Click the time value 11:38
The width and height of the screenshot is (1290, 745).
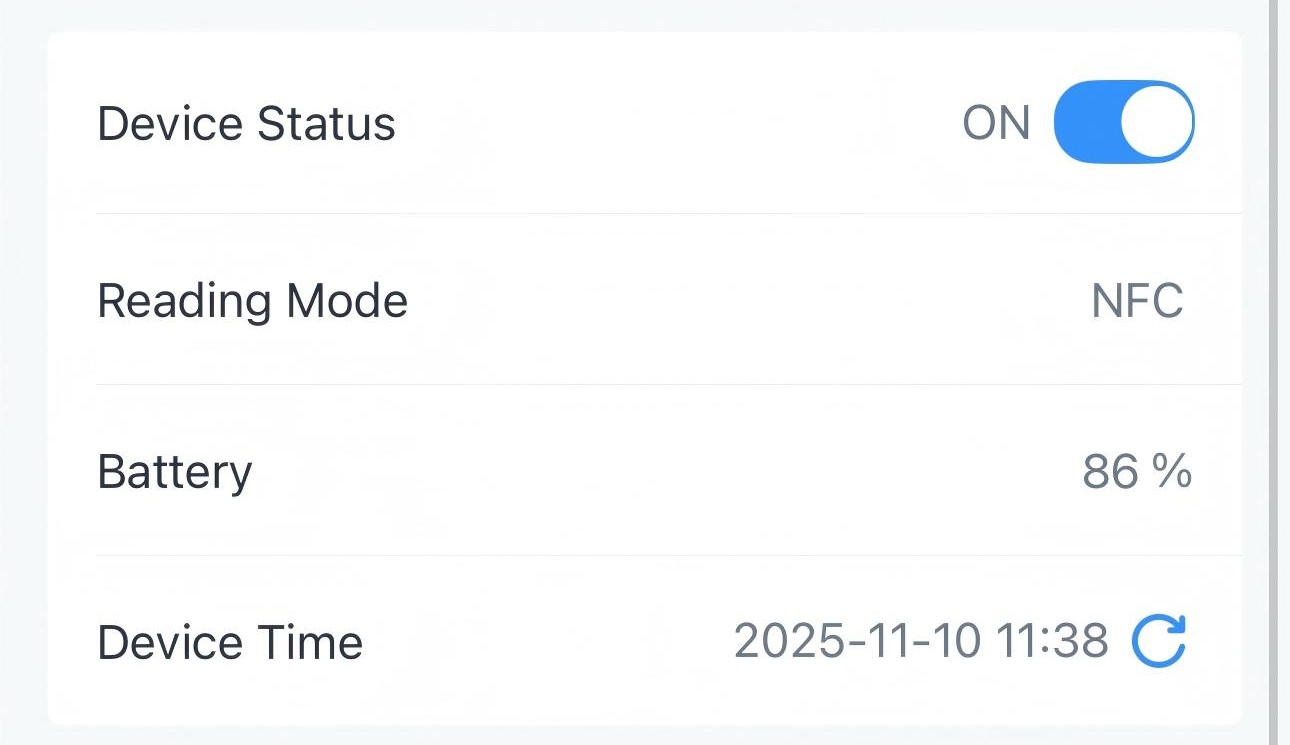1052,641
